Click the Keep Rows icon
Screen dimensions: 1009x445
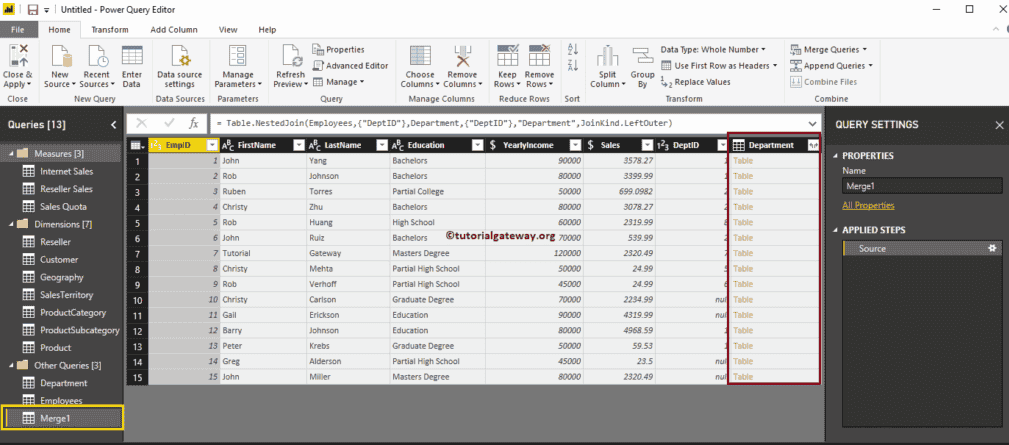click(508, 57)
